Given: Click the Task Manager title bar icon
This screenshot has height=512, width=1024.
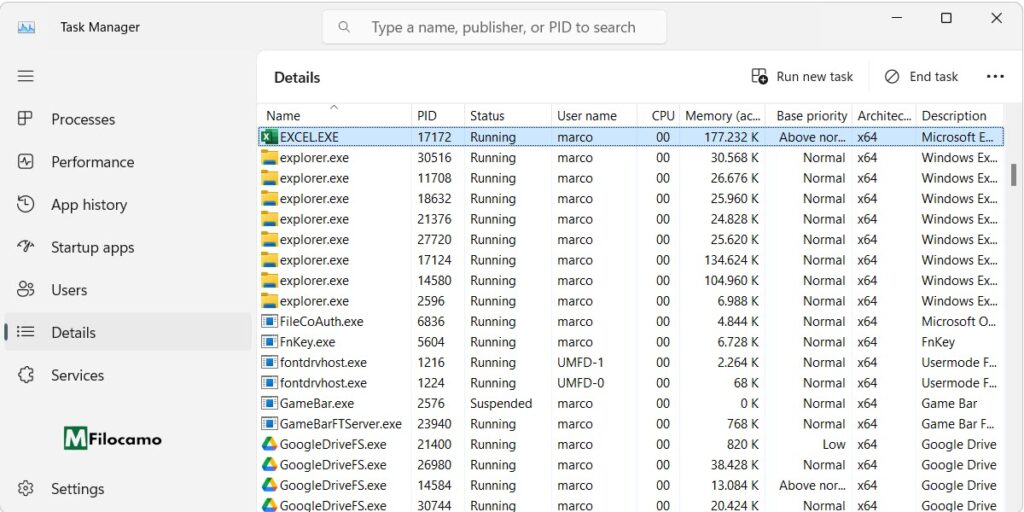Looking at the screenshot, I should 26,27.
